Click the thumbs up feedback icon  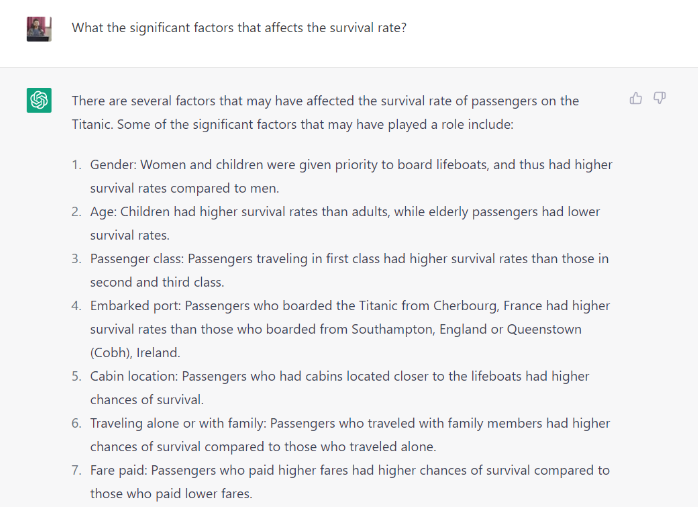tap(636, 98)
